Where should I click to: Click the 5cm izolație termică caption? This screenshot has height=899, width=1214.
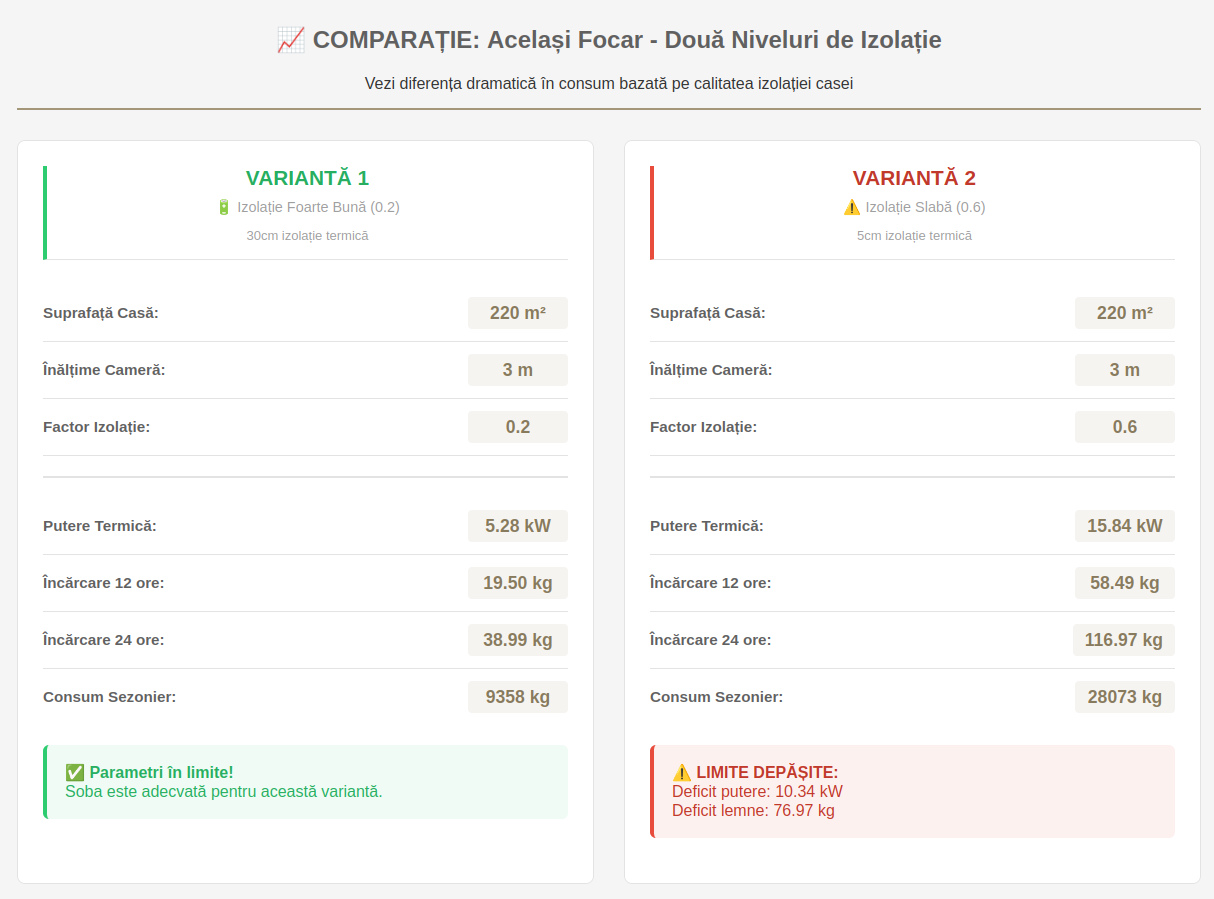point(914,235)
